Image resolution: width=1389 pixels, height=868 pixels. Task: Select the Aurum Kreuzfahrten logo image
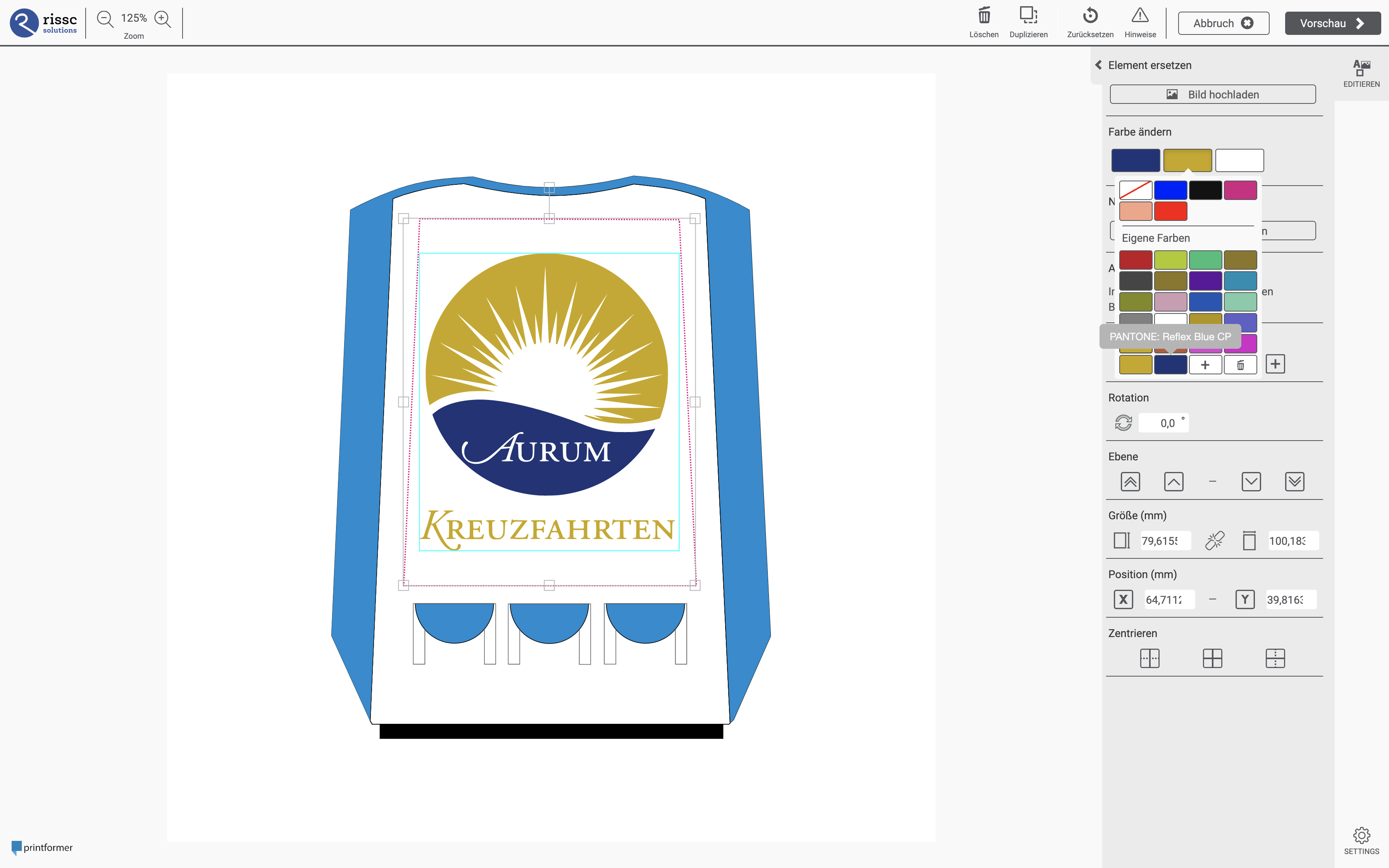click(x=549, y=402)
